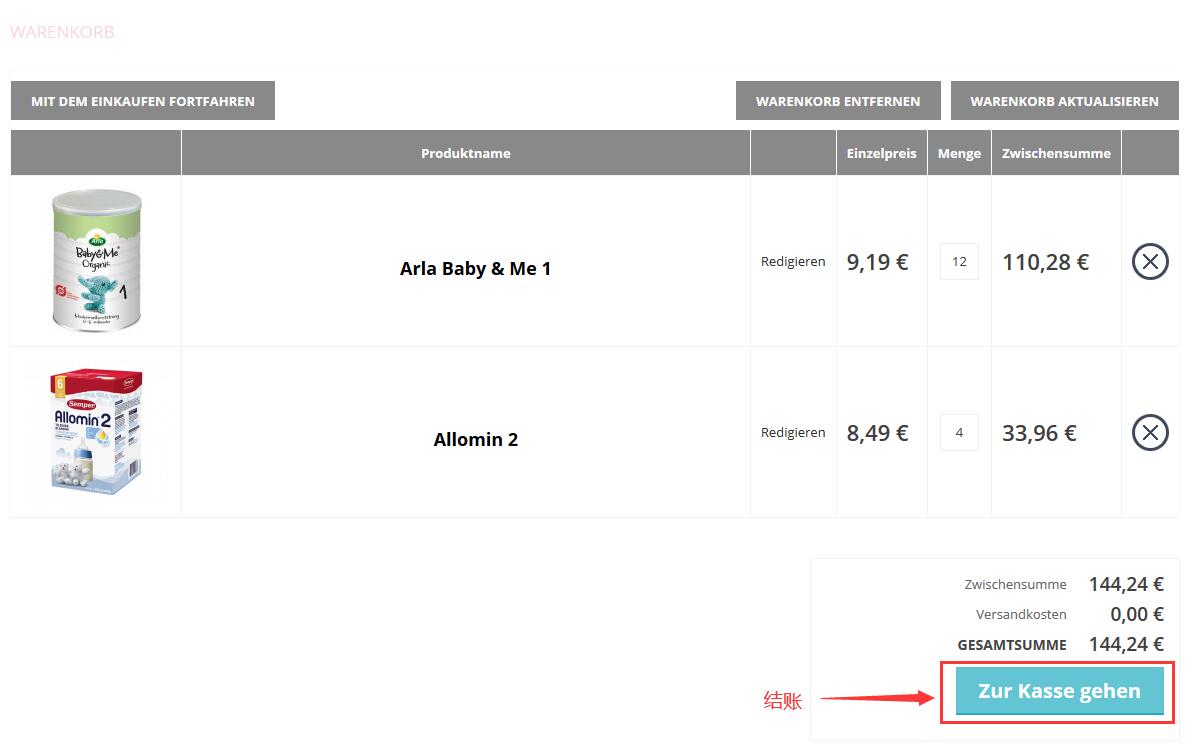Select shipping cost 0,00 €
The width and height of the screenshot is (1197, 756).
click(1137, 615)
